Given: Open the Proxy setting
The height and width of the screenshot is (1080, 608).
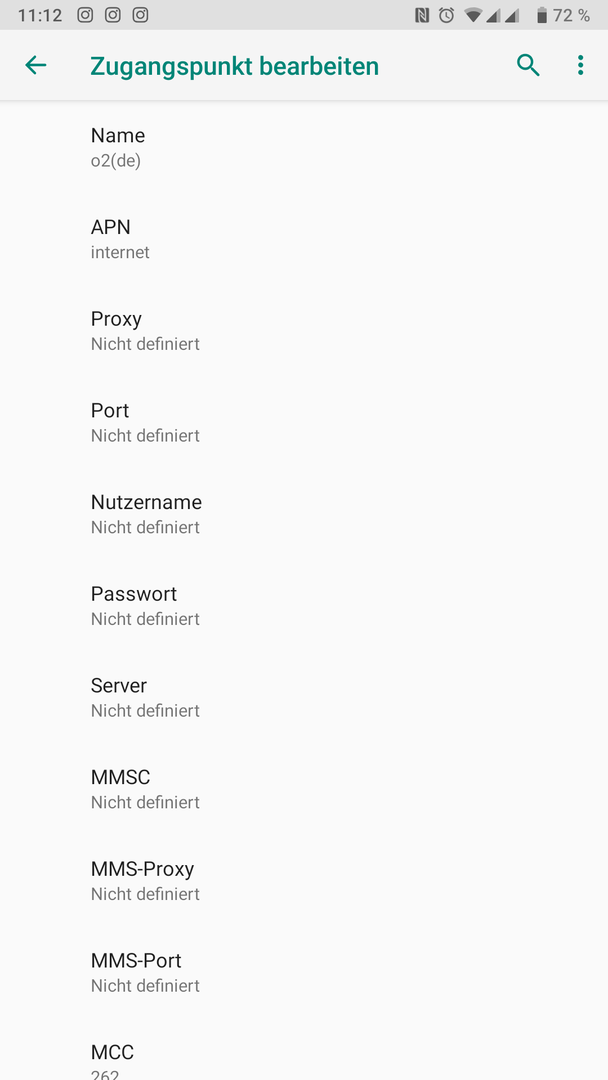Looking at the screenshot, I should 304,331.
